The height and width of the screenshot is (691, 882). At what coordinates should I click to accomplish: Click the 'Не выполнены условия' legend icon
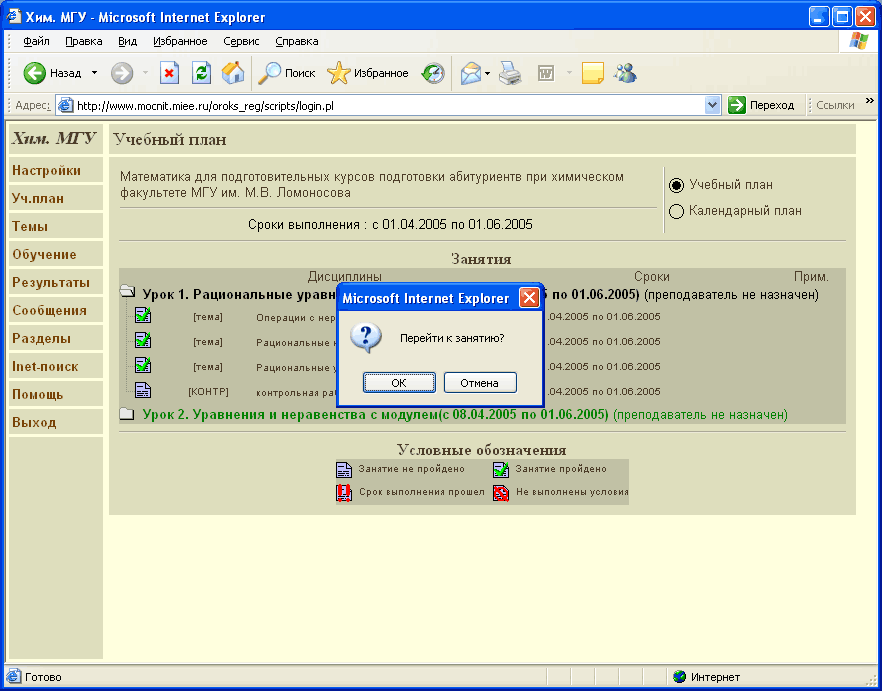(501, 493)
